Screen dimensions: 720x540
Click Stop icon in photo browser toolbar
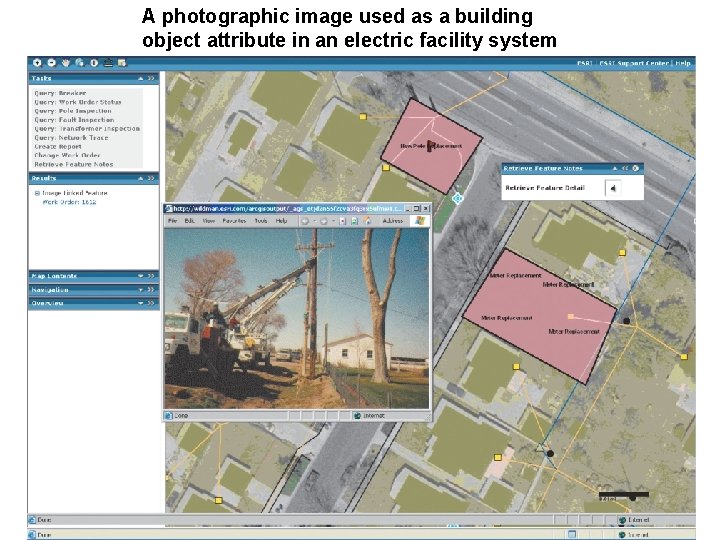pyautogui.click(x=342, y=221)
